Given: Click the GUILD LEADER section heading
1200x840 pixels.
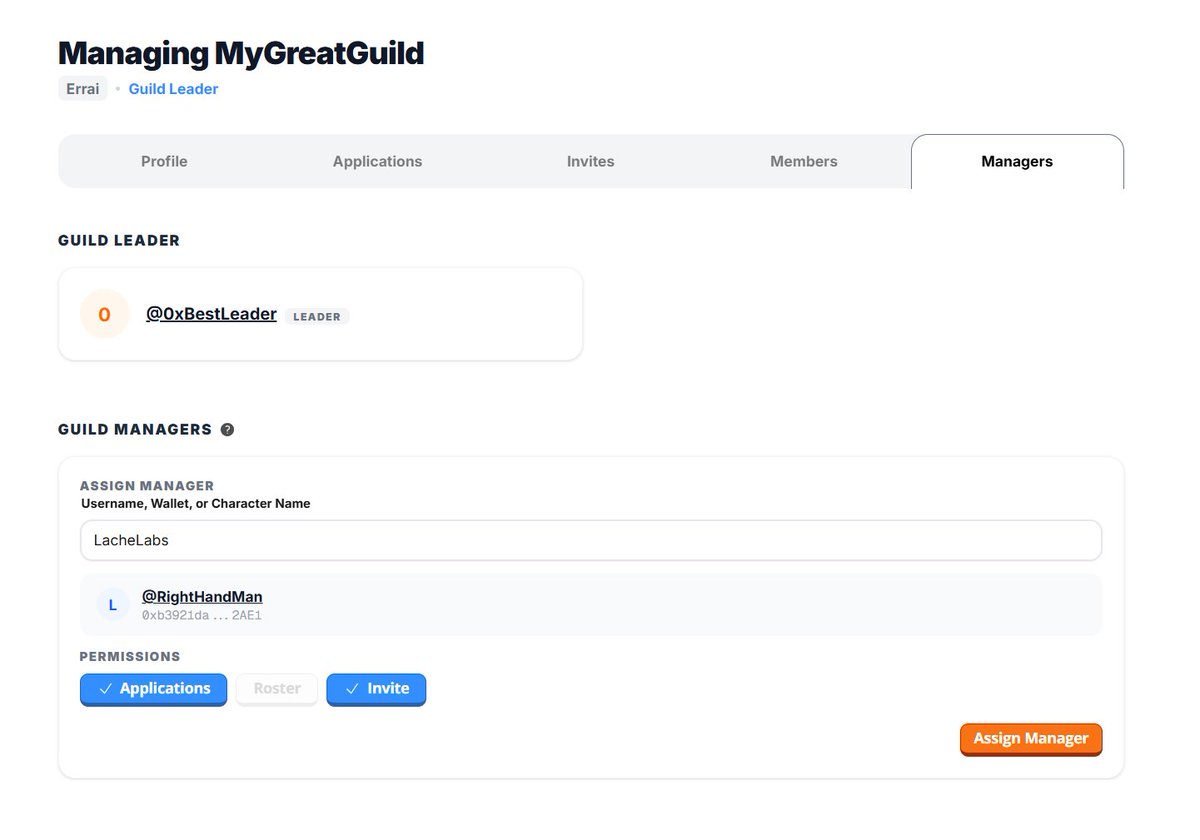Looking at the screenshot, I should coord(119,241).
